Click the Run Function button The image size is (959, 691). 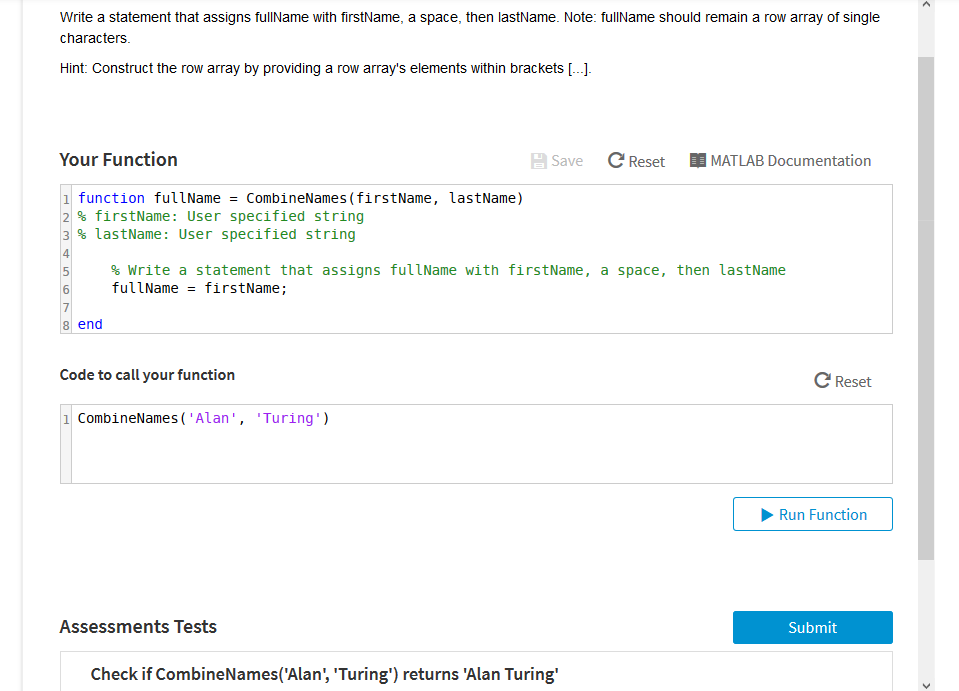coord(812,513)
